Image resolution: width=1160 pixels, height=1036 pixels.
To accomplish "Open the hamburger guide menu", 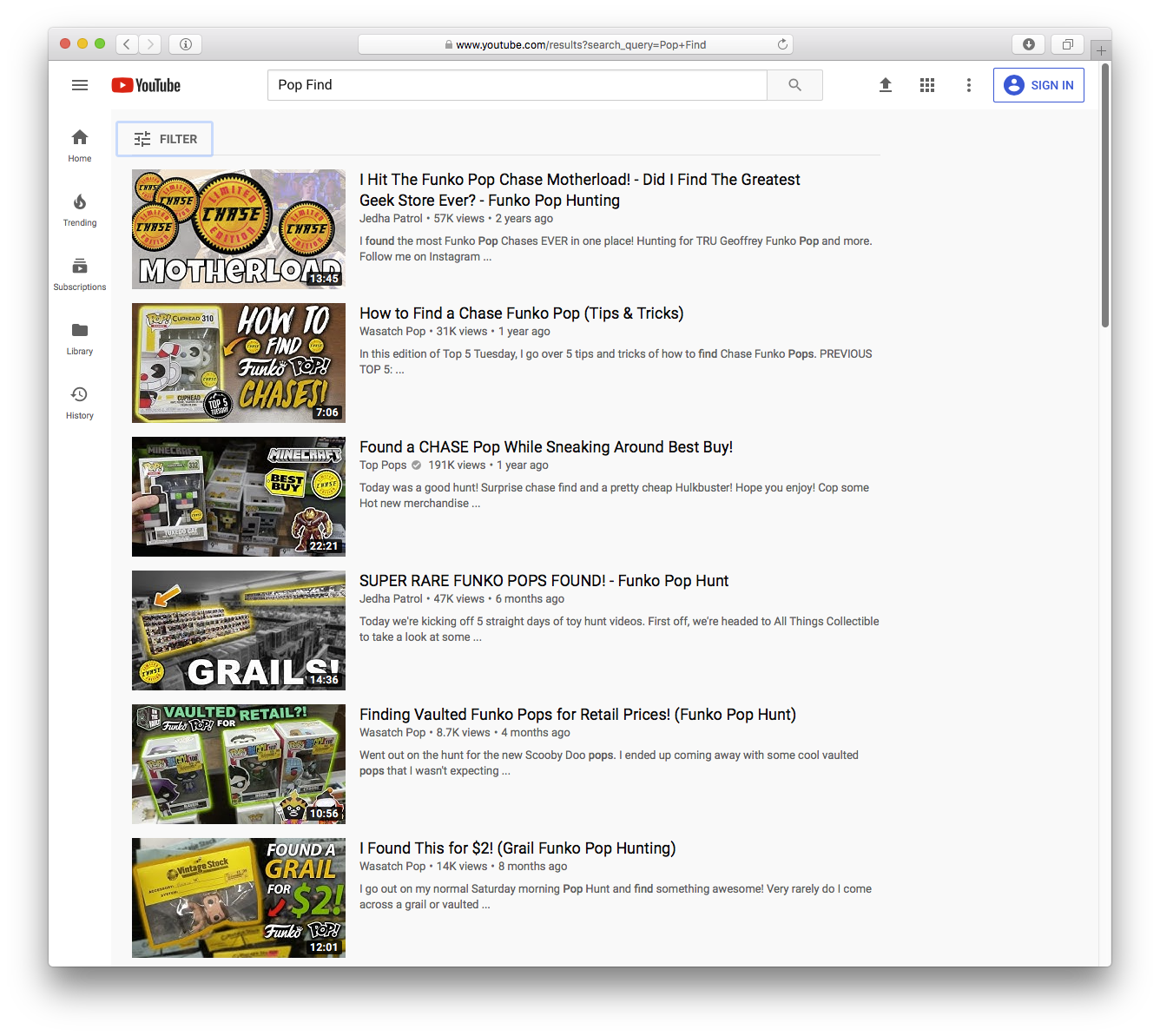I will coord(80,85).
